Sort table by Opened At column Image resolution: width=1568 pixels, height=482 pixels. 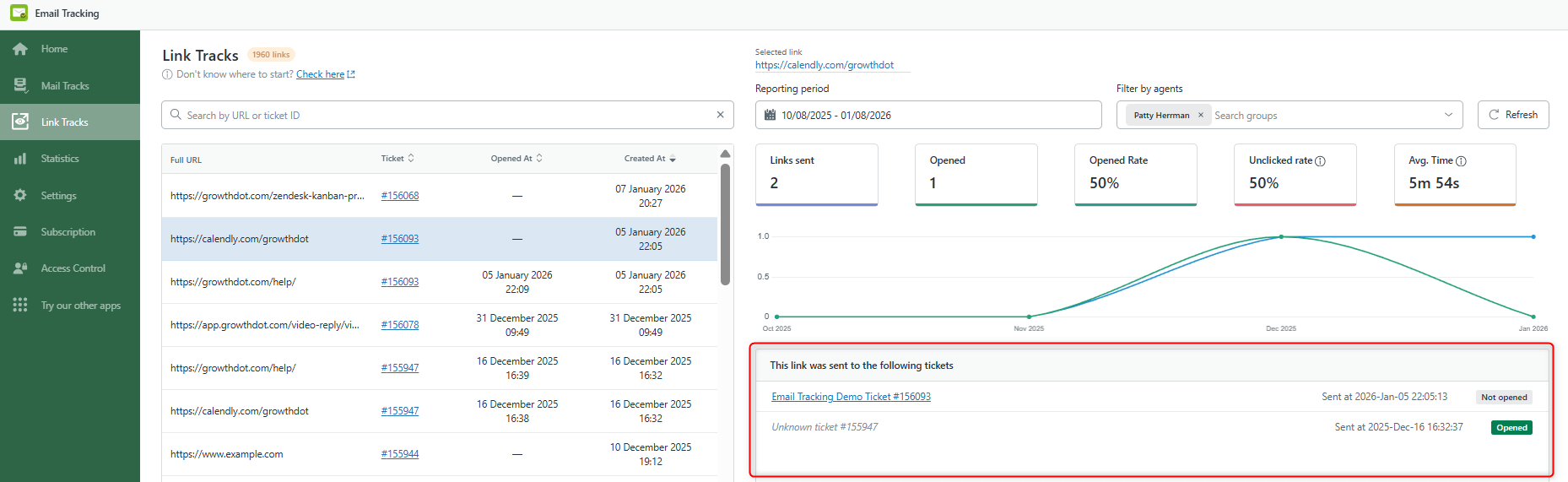point(539,159)
